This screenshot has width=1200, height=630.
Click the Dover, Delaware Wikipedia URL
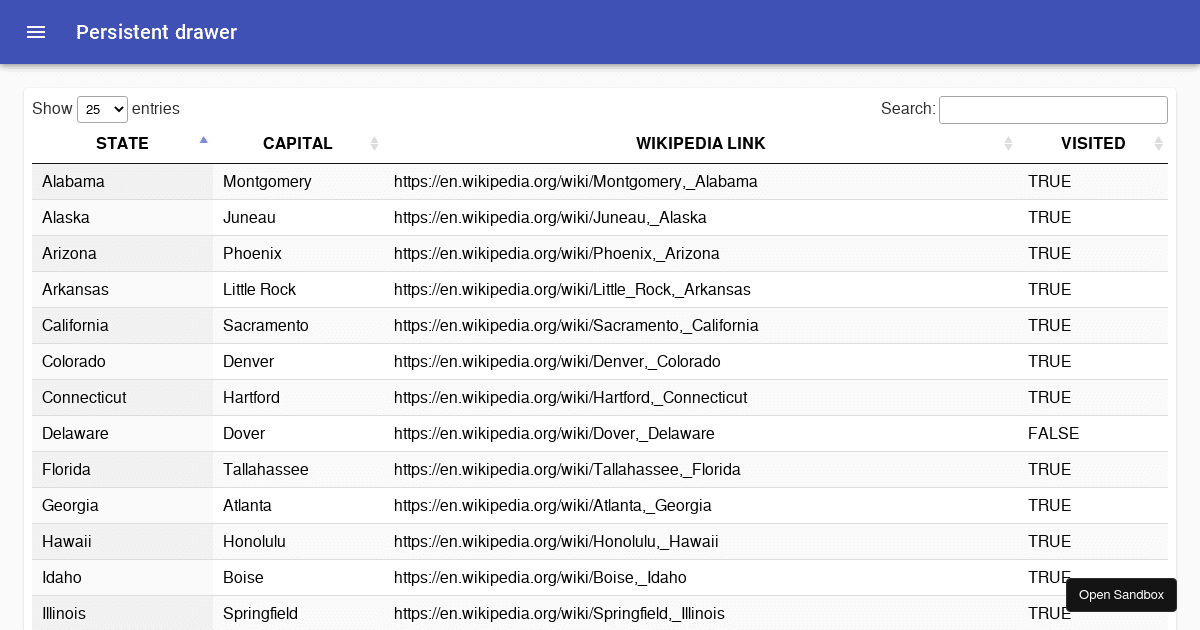554,434
